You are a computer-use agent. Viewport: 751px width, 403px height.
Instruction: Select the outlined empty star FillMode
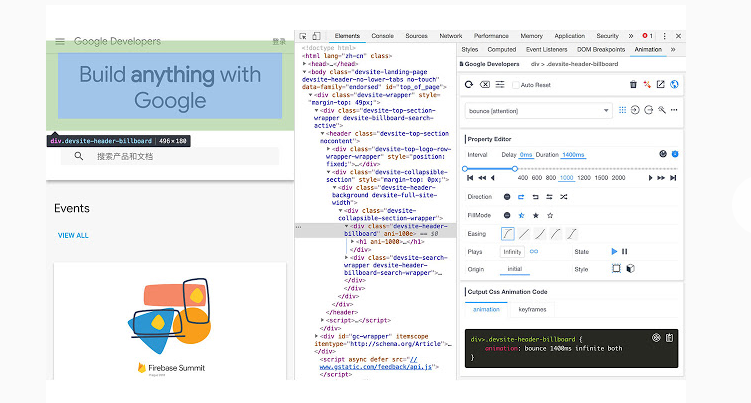[x=550, y=215]
